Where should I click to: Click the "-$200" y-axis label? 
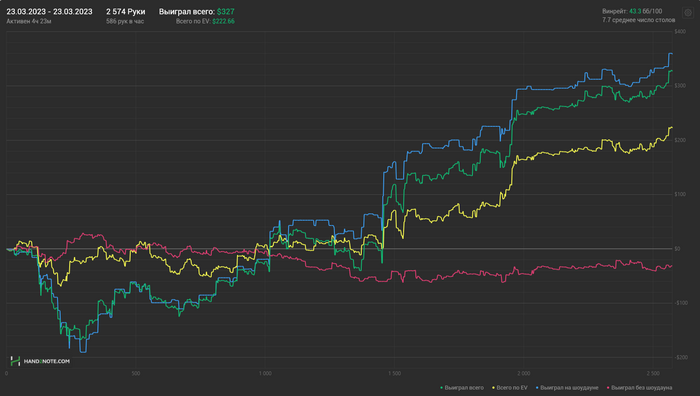click(x=681, y=357)
